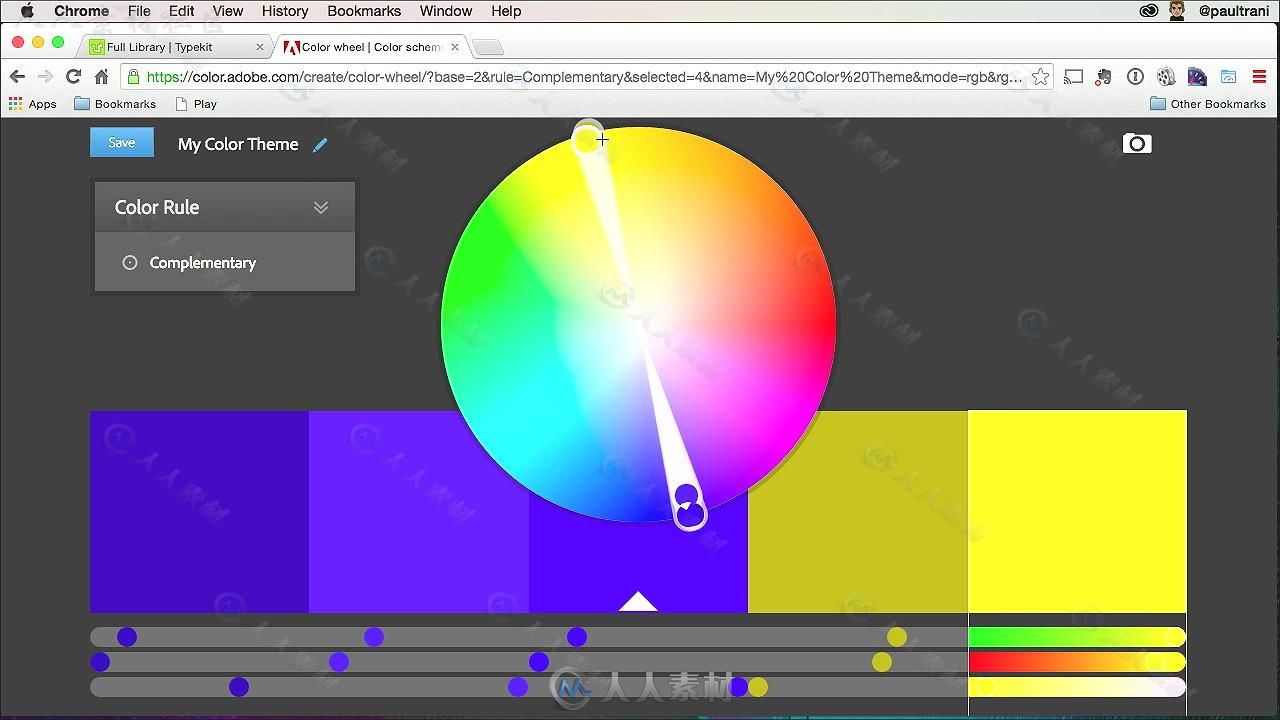Open the camera image-import icon
Viewport: 1280px width, 720px height.
coord(1137,144)
